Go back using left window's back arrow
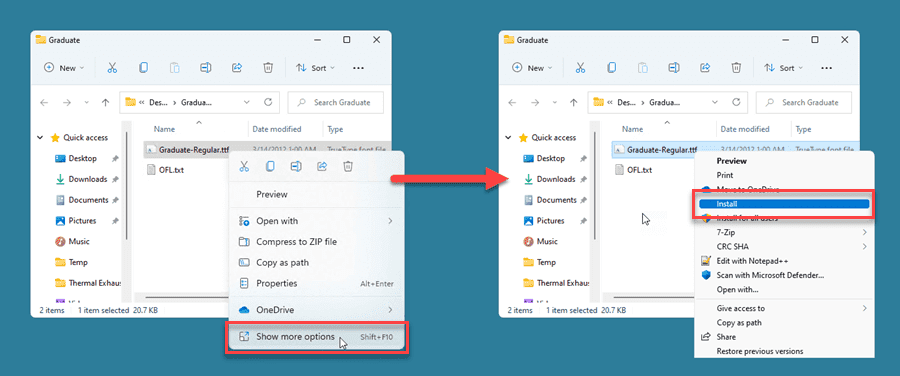The width and height of the screenshot is (900, 376). (44, 103)
